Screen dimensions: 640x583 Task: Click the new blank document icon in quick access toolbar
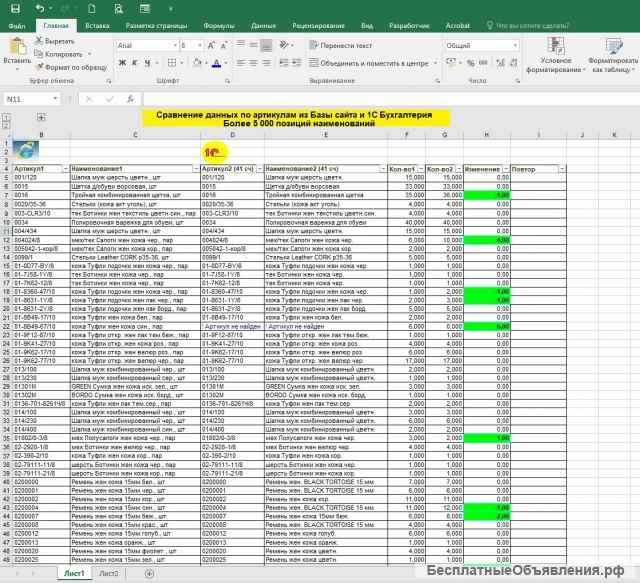(x=92, y=9)
